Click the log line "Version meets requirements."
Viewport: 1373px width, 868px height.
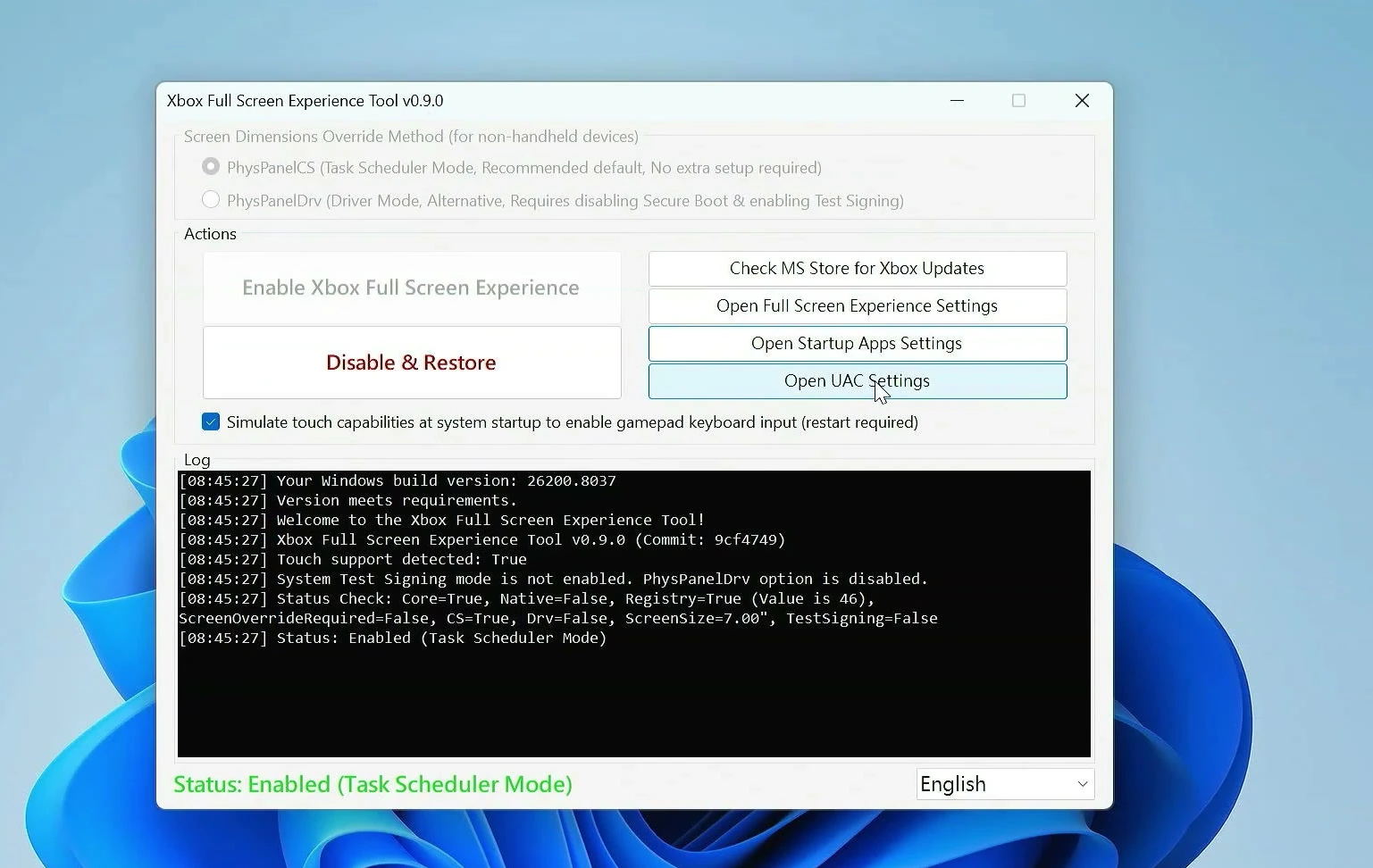[348, 500]
